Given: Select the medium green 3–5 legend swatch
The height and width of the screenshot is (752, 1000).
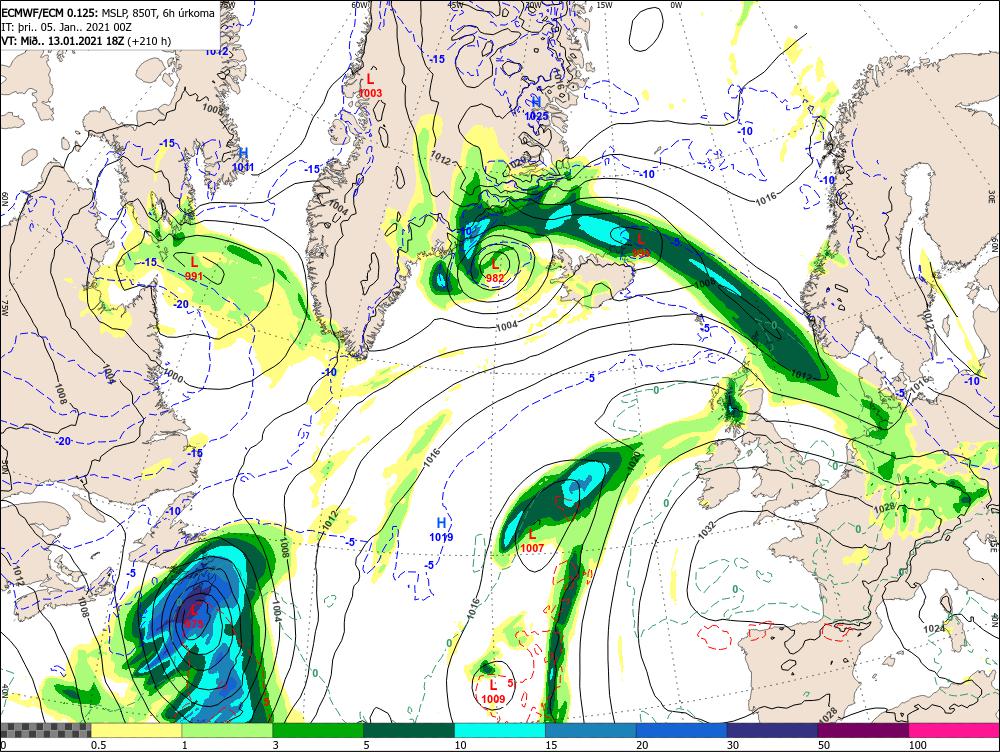Looking at the screenshot, I should point(318,730).
